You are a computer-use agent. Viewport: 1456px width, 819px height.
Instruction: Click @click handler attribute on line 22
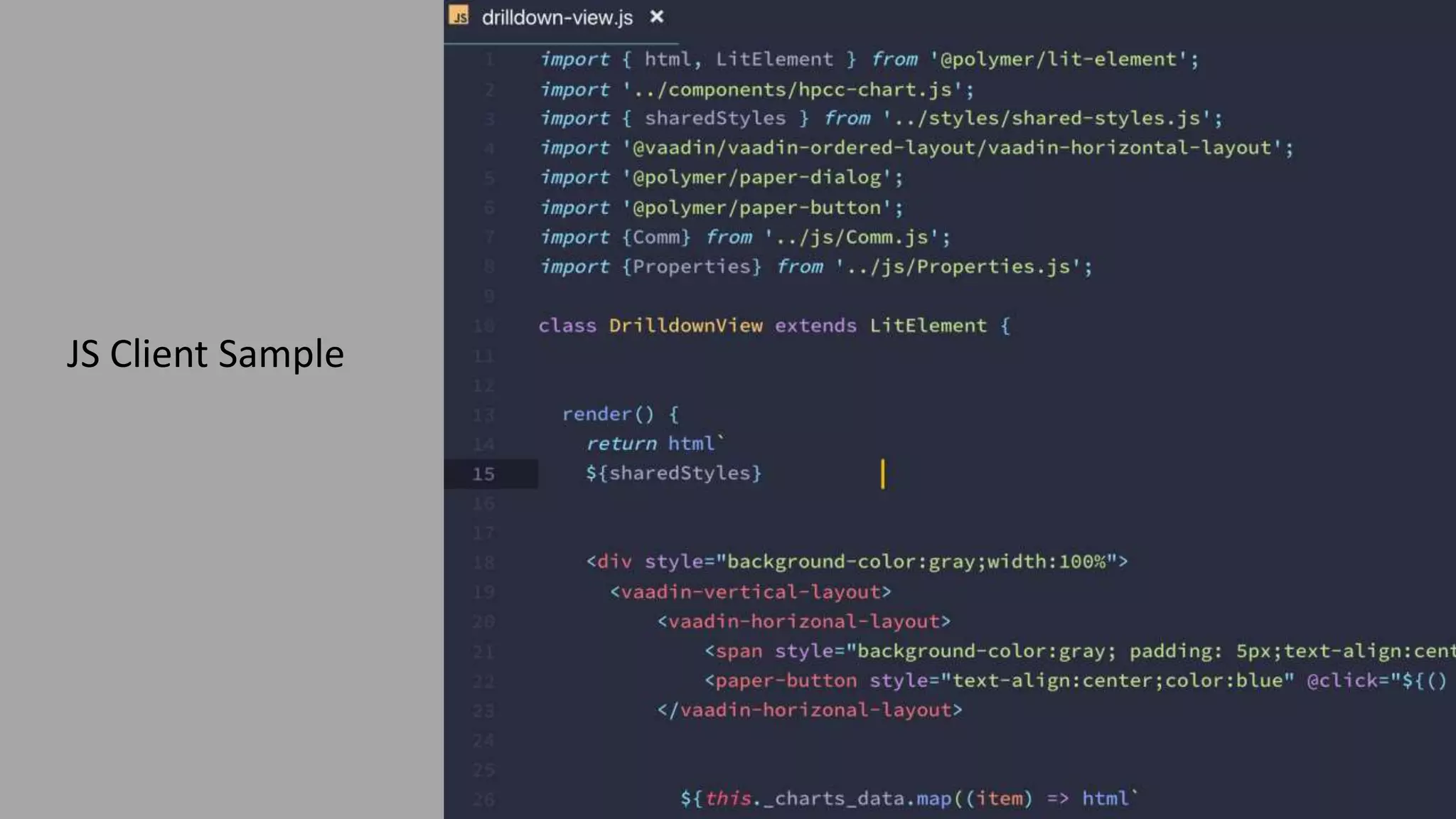1377,681
